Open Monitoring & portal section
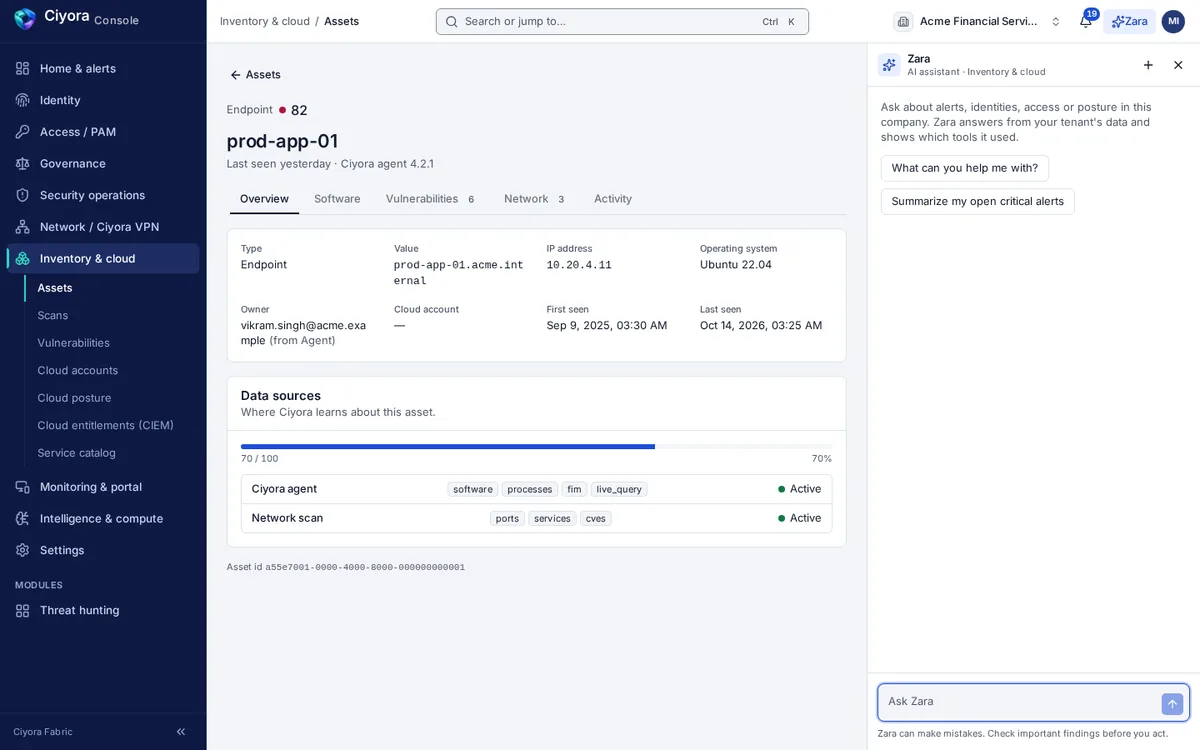Image resolution: width=1200 pixels, height=750 pixels. [103, 487]
